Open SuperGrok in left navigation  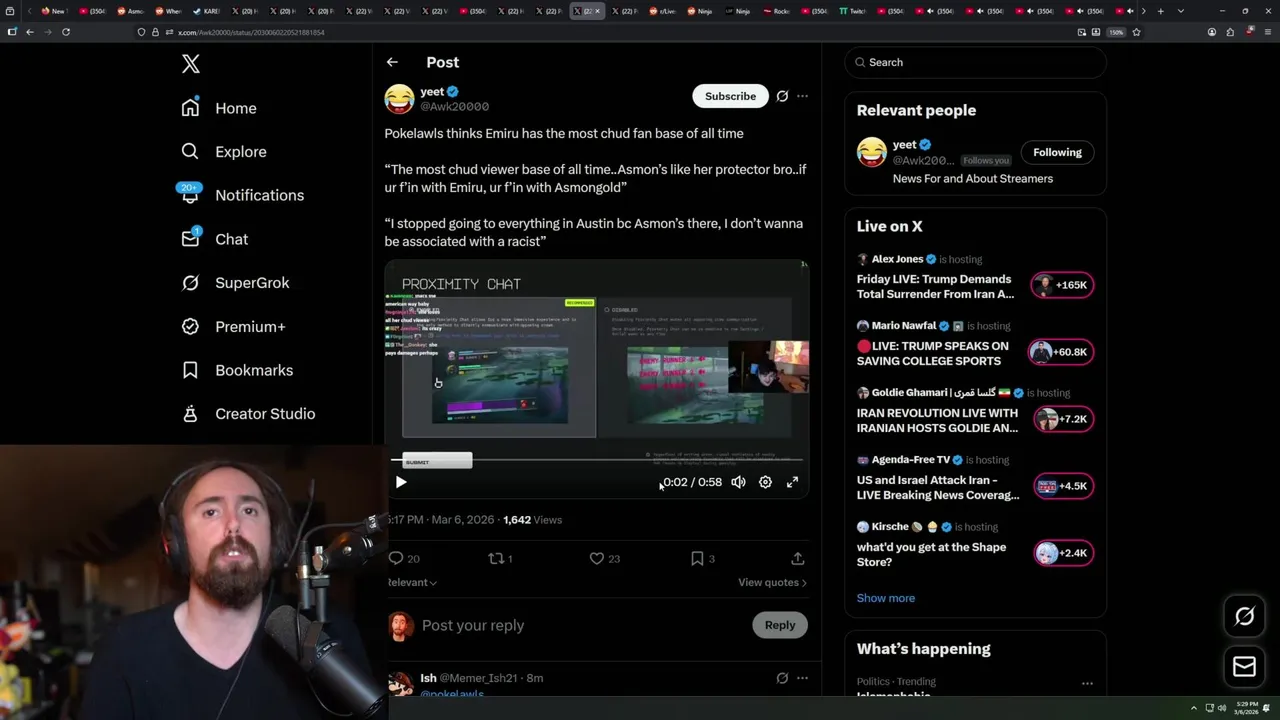tap(235, 283)
